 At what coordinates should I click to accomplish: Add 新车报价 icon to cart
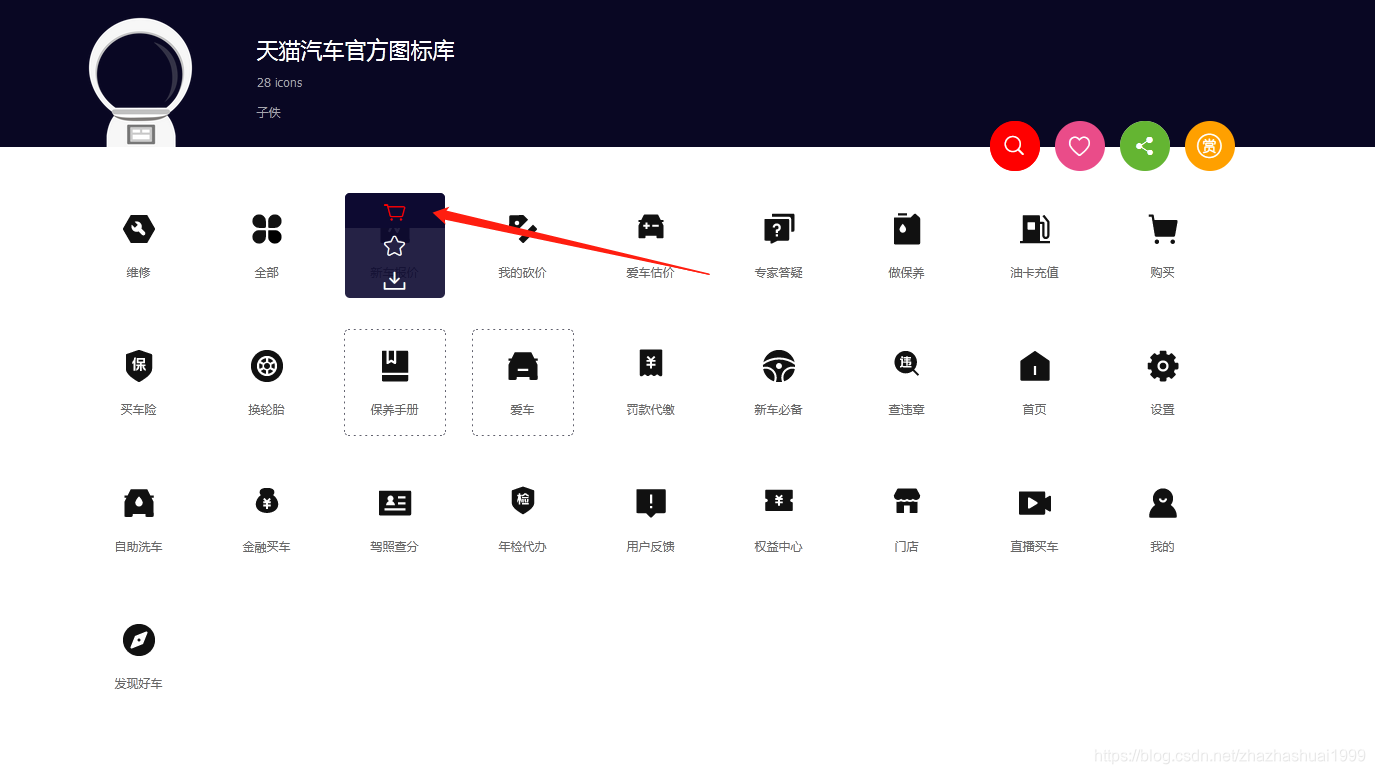395,212
